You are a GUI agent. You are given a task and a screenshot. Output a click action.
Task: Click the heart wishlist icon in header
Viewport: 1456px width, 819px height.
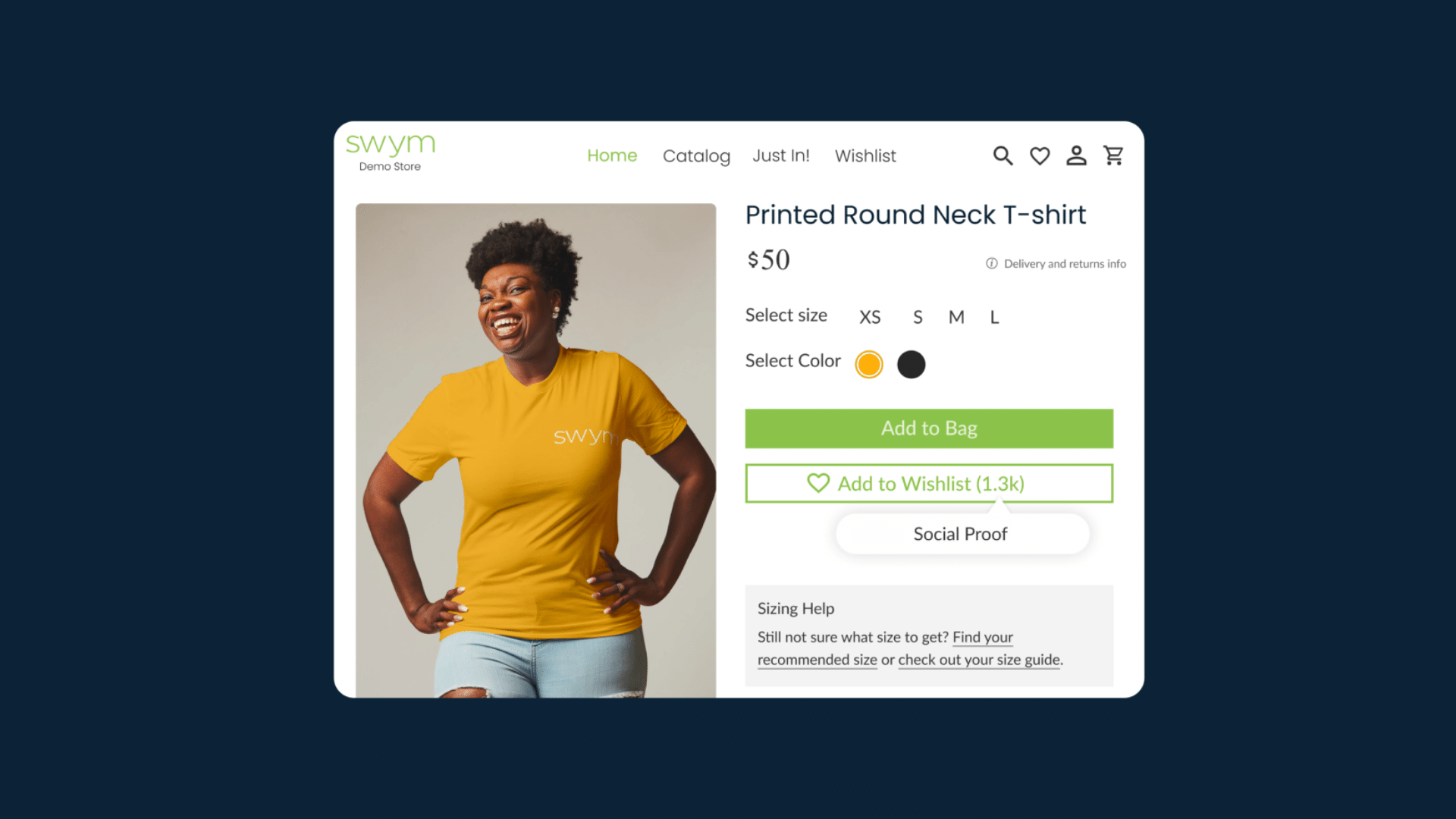click(1040, 155)
